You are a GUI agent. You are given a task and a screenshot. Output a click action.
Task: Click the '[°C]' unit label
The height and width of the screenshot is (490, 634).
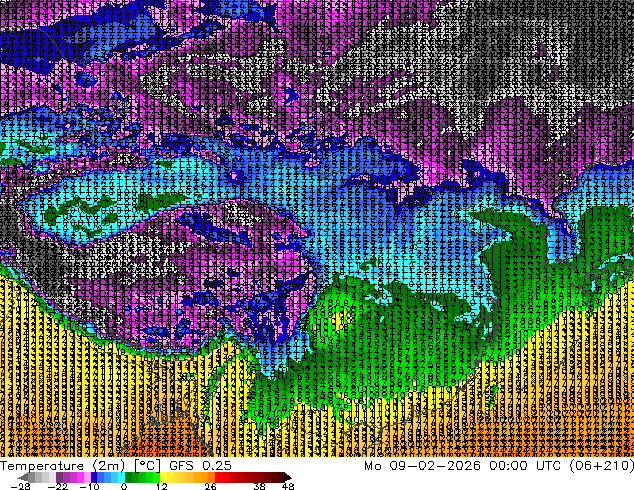tap(148, 466)
